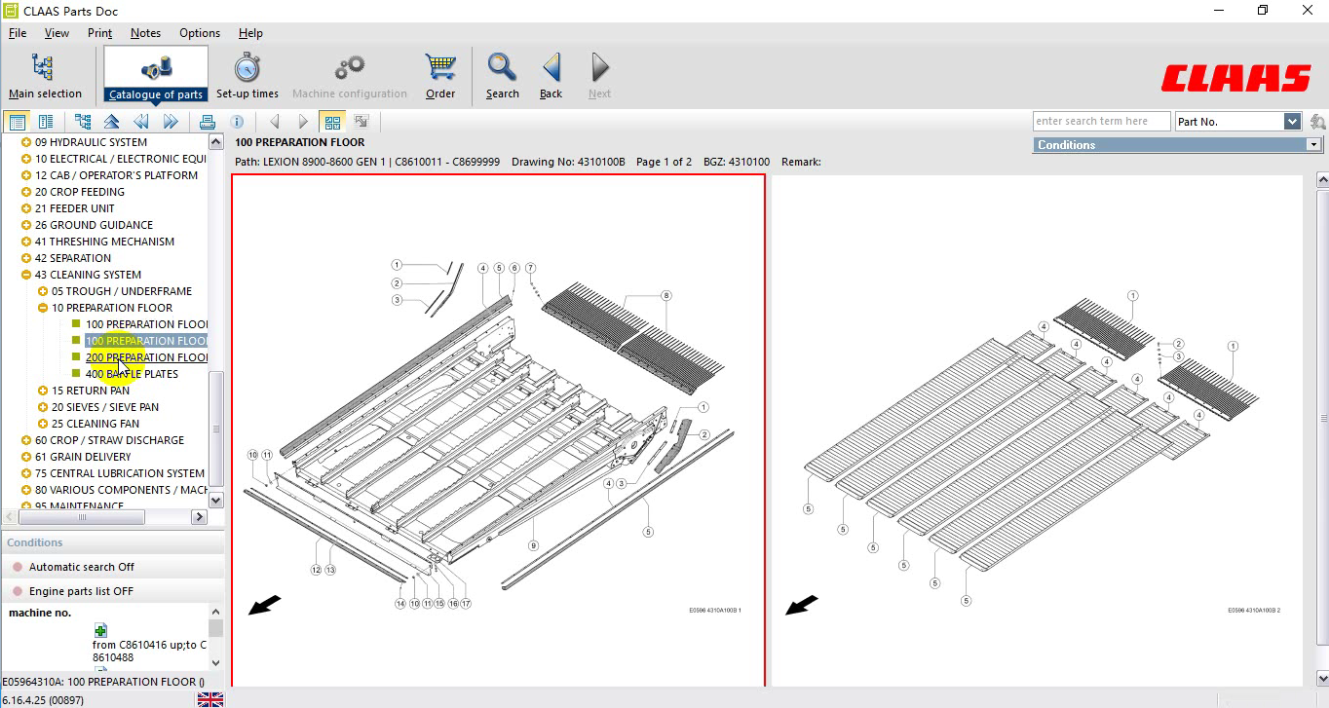This screenshot has width=1329, height=708.
Task: Click the double up-arrow level-up icon
Action: coord(112,122)
